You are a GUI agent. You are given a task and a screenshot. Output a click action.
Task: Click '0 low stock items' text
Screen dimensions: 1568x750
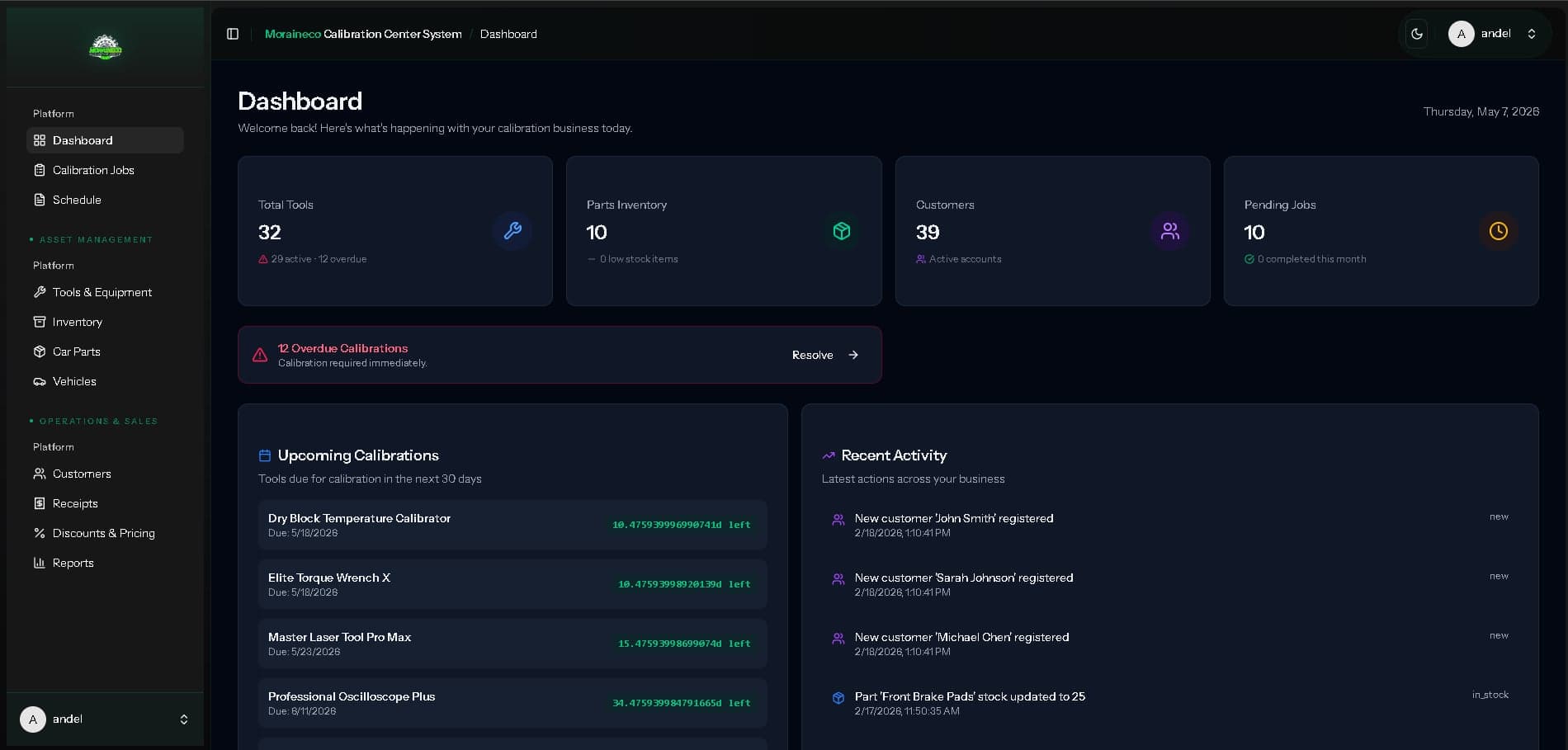tap(639, 259)
